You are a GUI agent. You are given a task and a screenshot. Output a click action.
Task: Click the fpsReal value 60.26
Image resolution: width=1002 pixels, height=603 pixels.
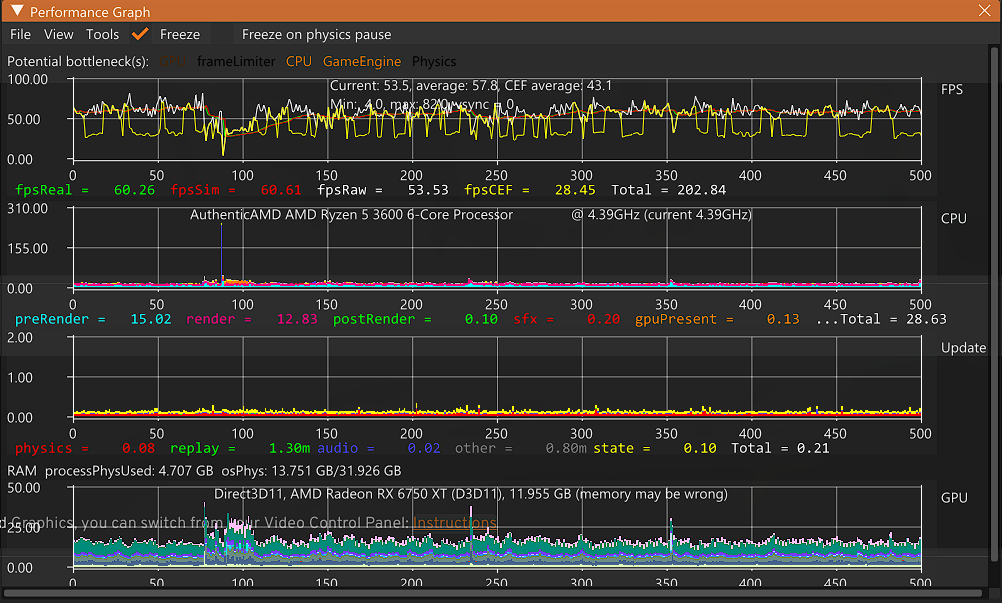tap(134, 190)
